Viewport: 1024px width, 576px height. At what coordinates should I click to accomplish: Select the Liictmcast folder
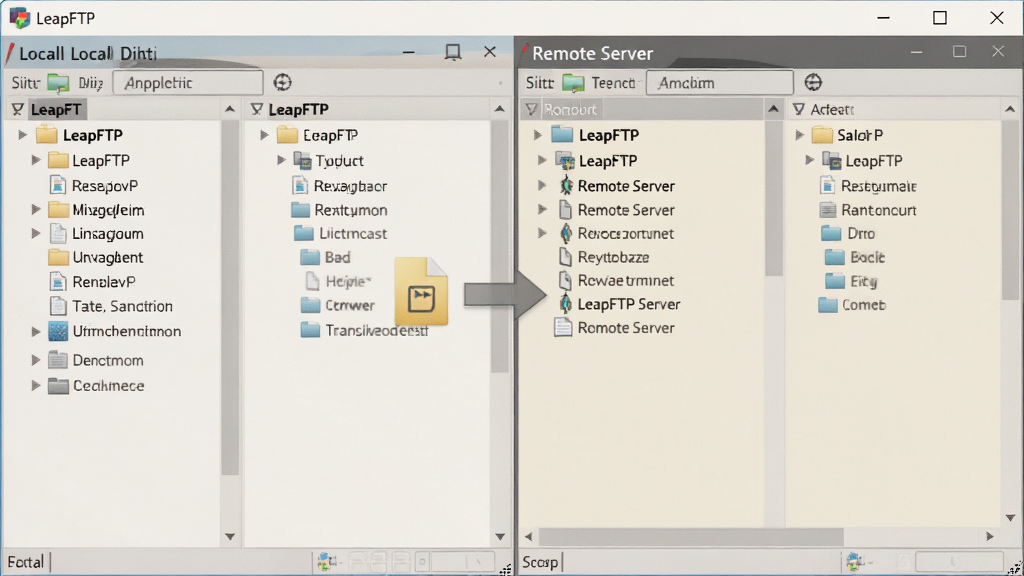click(340, 233)
